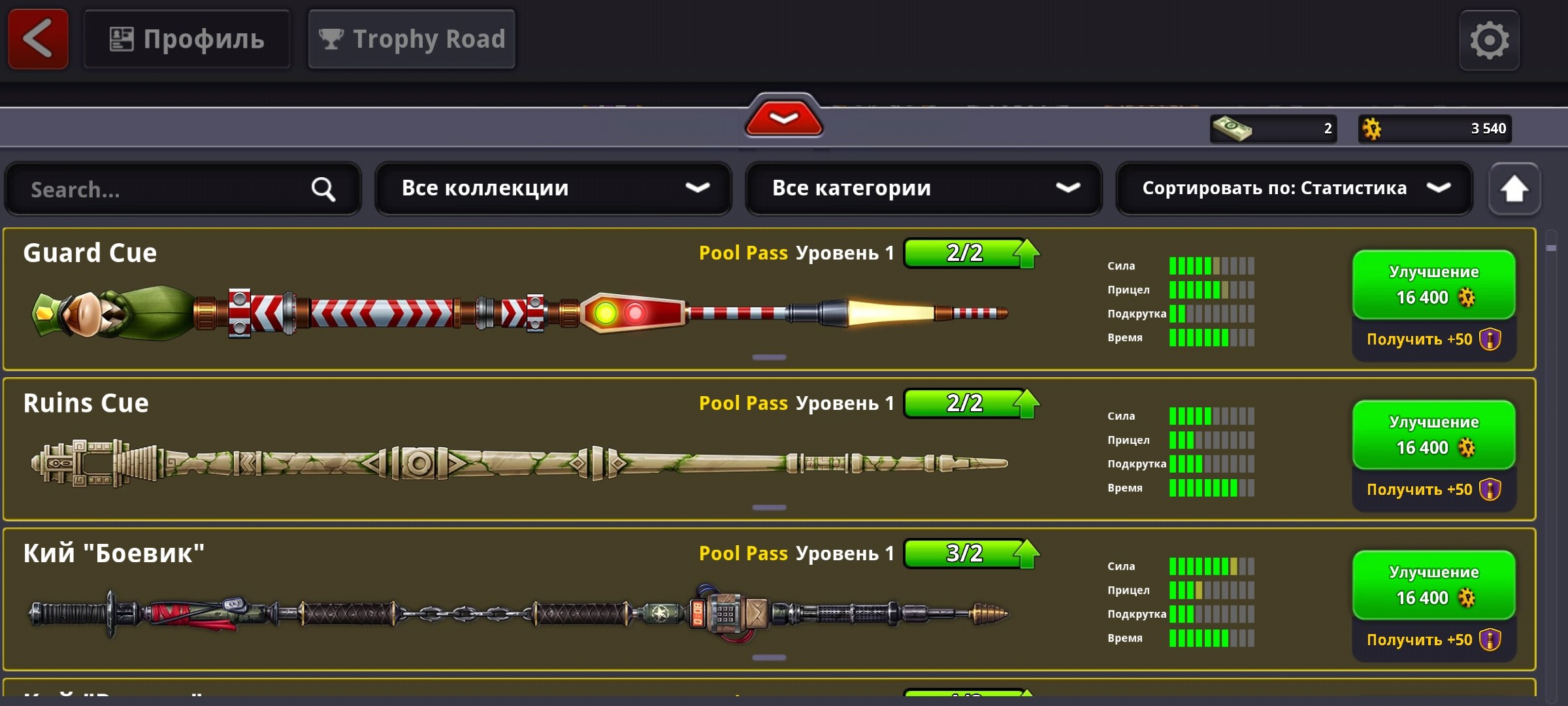Tap the scroll-to-top arrow button
Screen dimensions: 1568x706
coord(1514,189)
